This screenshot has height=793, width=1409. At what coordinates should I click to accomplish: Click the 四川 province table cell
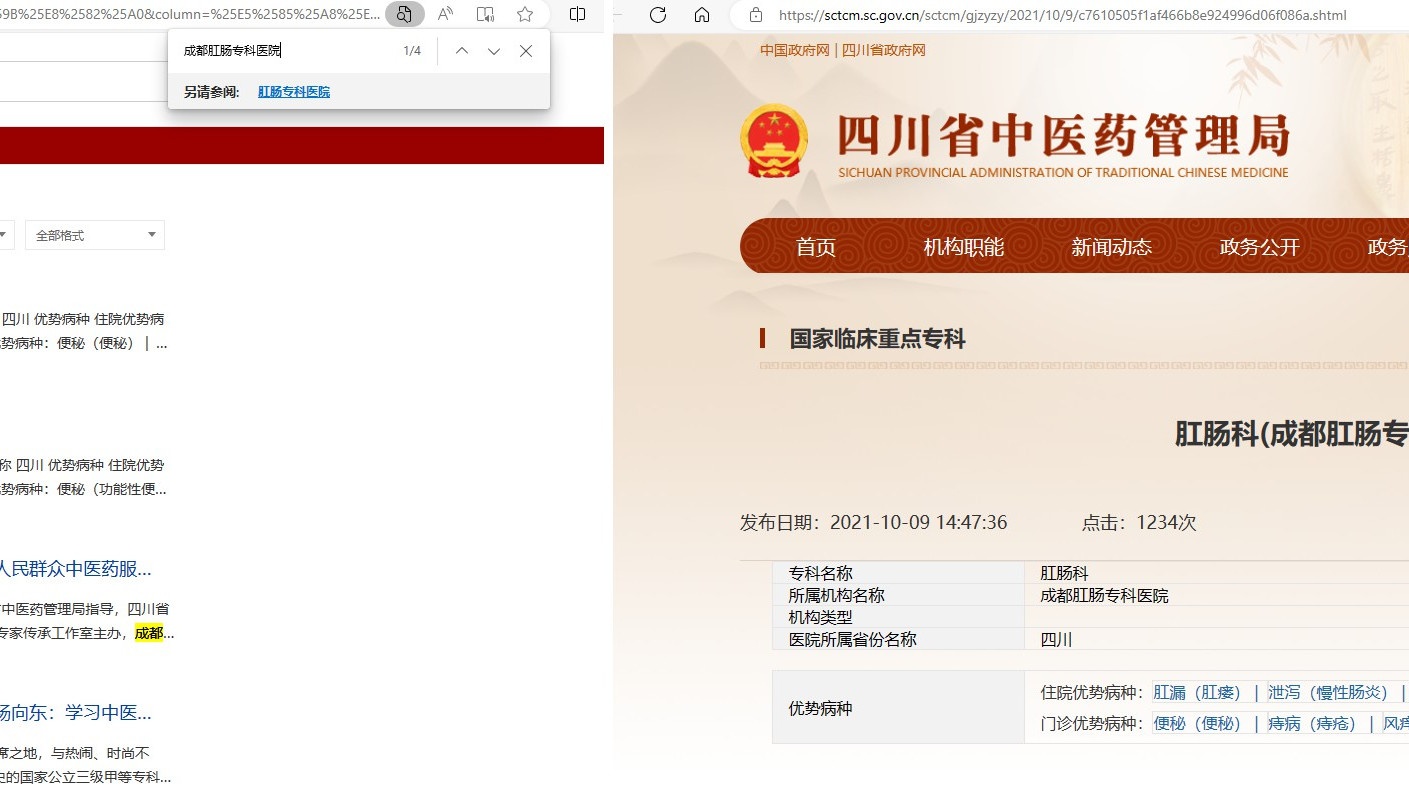tap(1056, 640)
